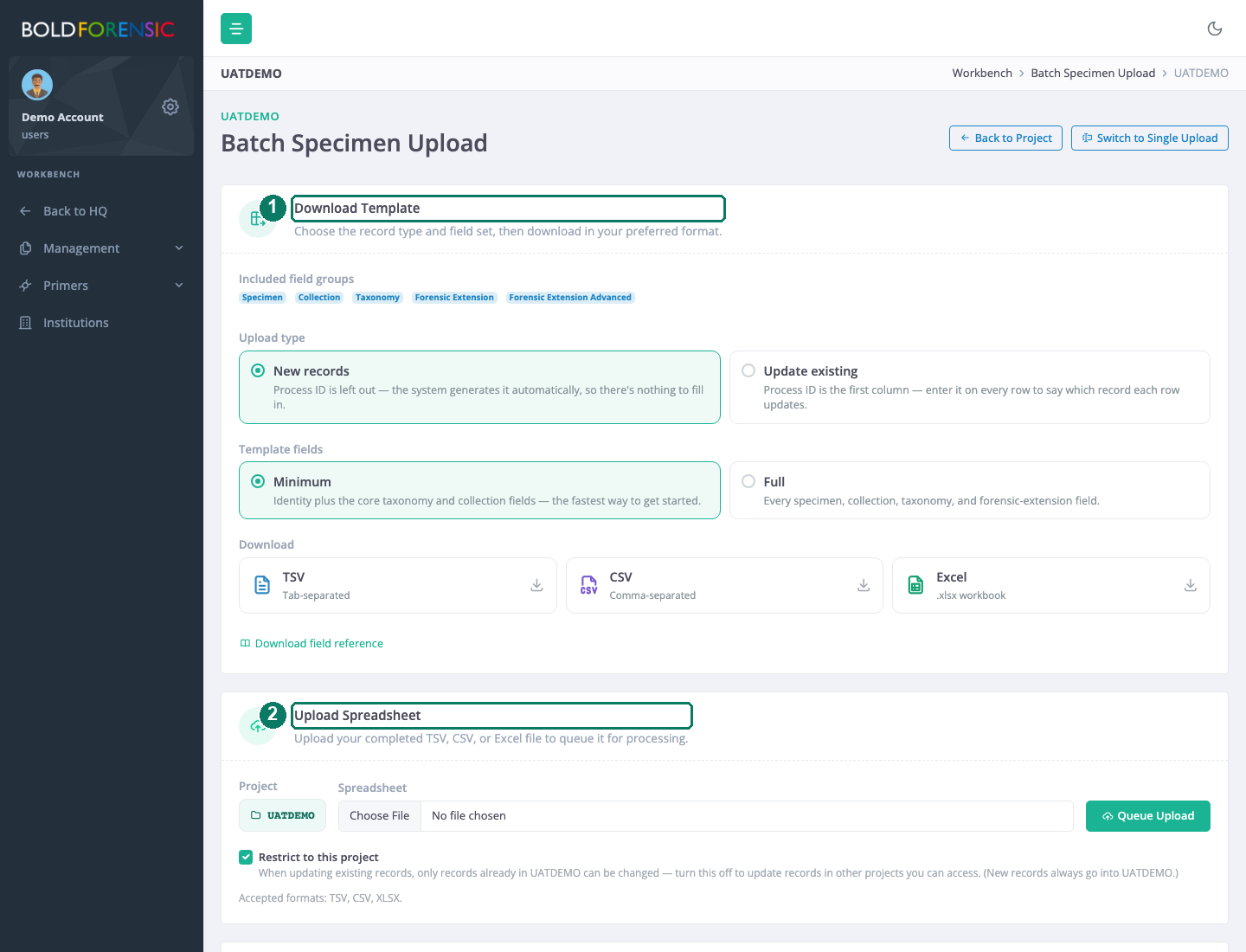The image size is (1246, 952).
Task: Click the Institutions building icon
Action: (x=25, y=323)
